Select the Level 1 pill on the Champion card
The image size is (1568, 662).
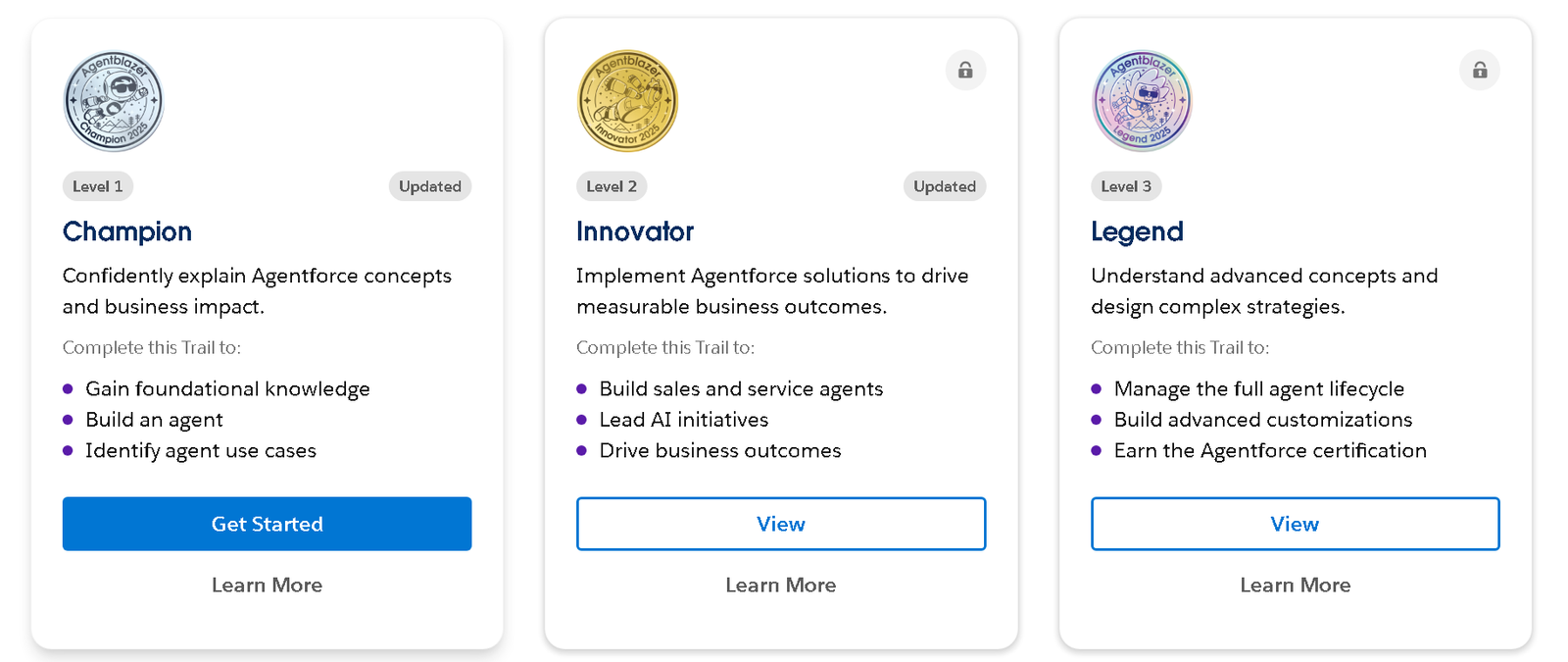[98, 186]
